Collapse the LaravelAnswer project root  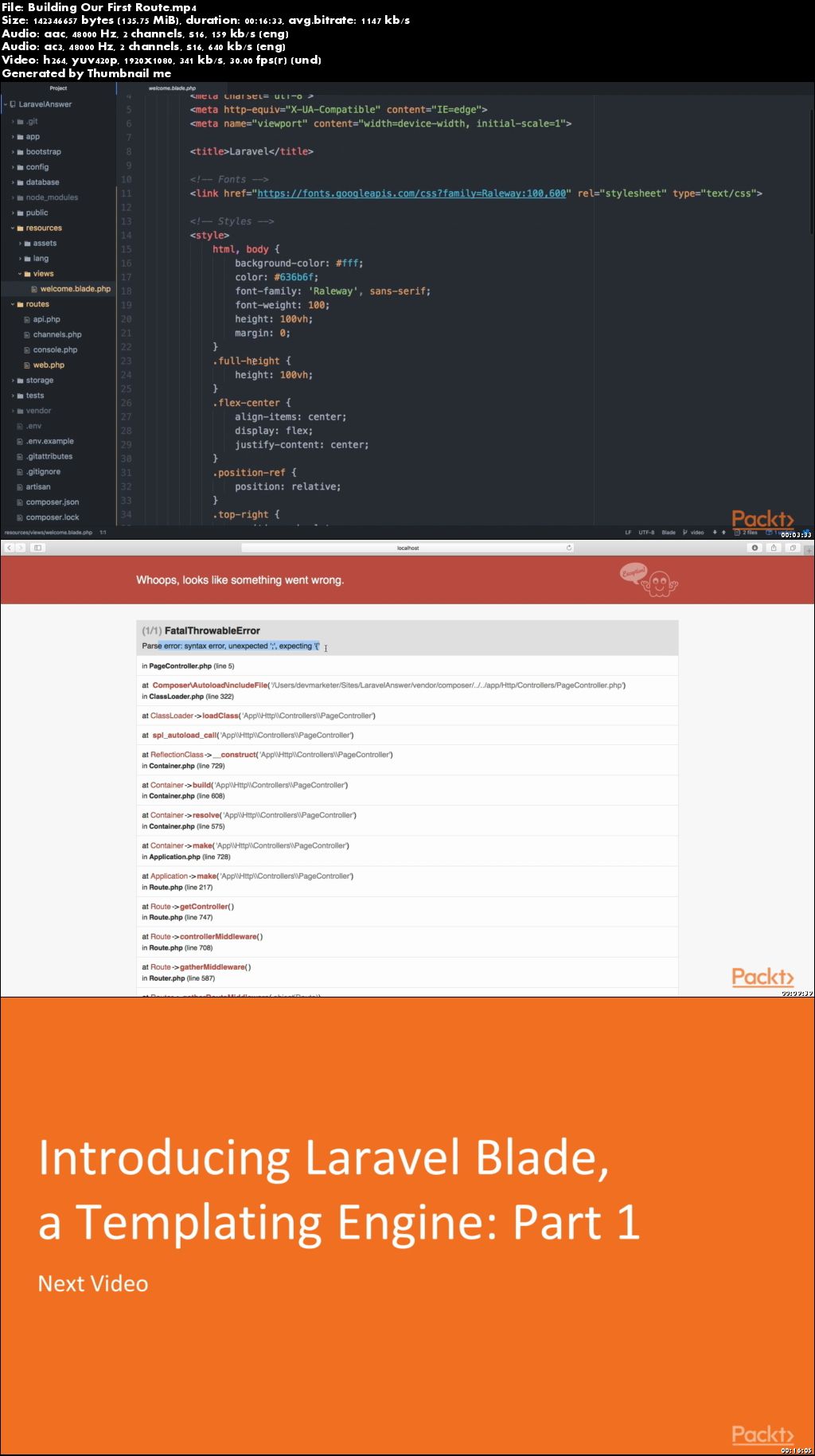coord(5,104)
